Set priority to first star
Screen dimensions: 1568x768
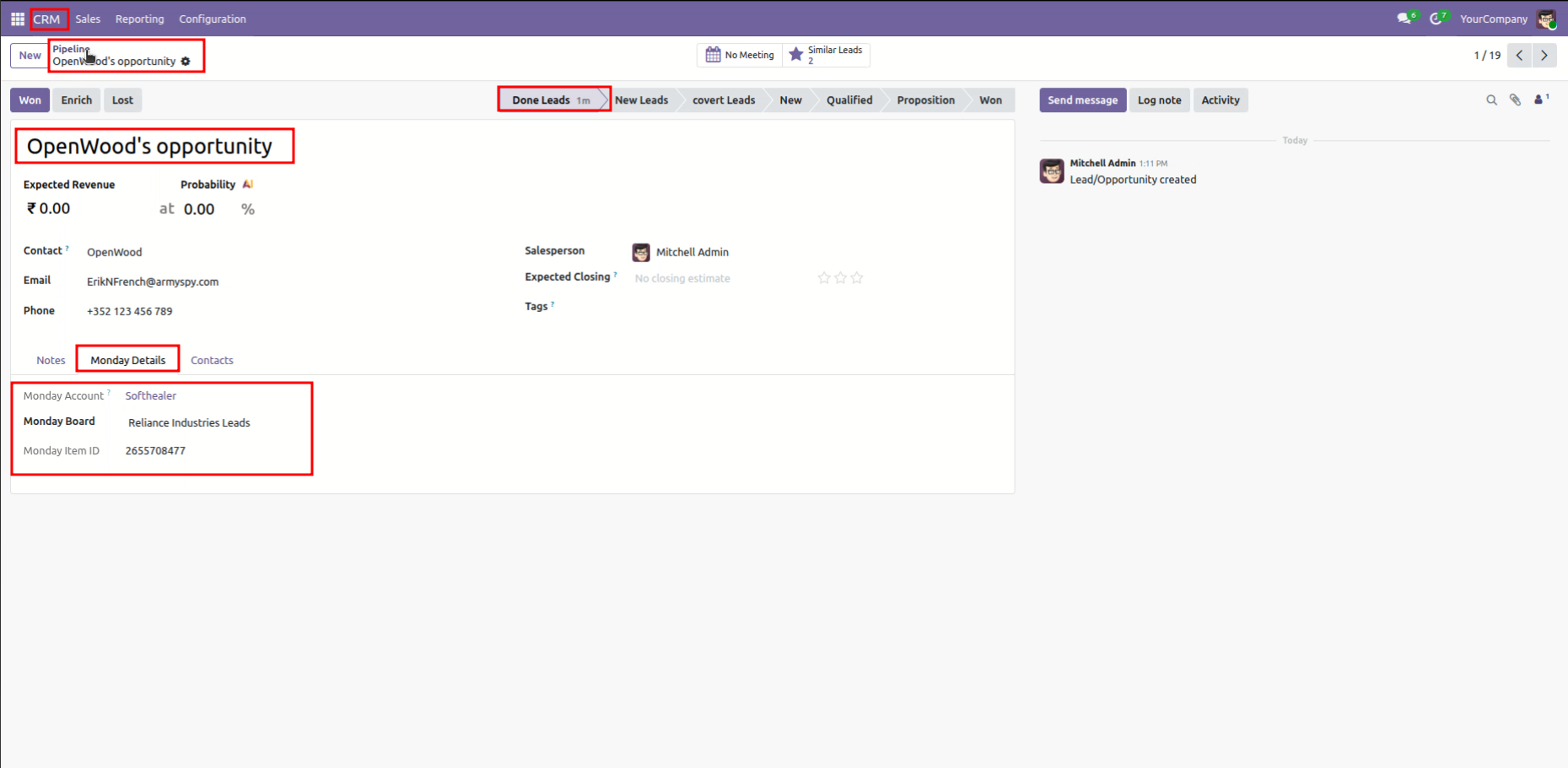pos(824,278)
